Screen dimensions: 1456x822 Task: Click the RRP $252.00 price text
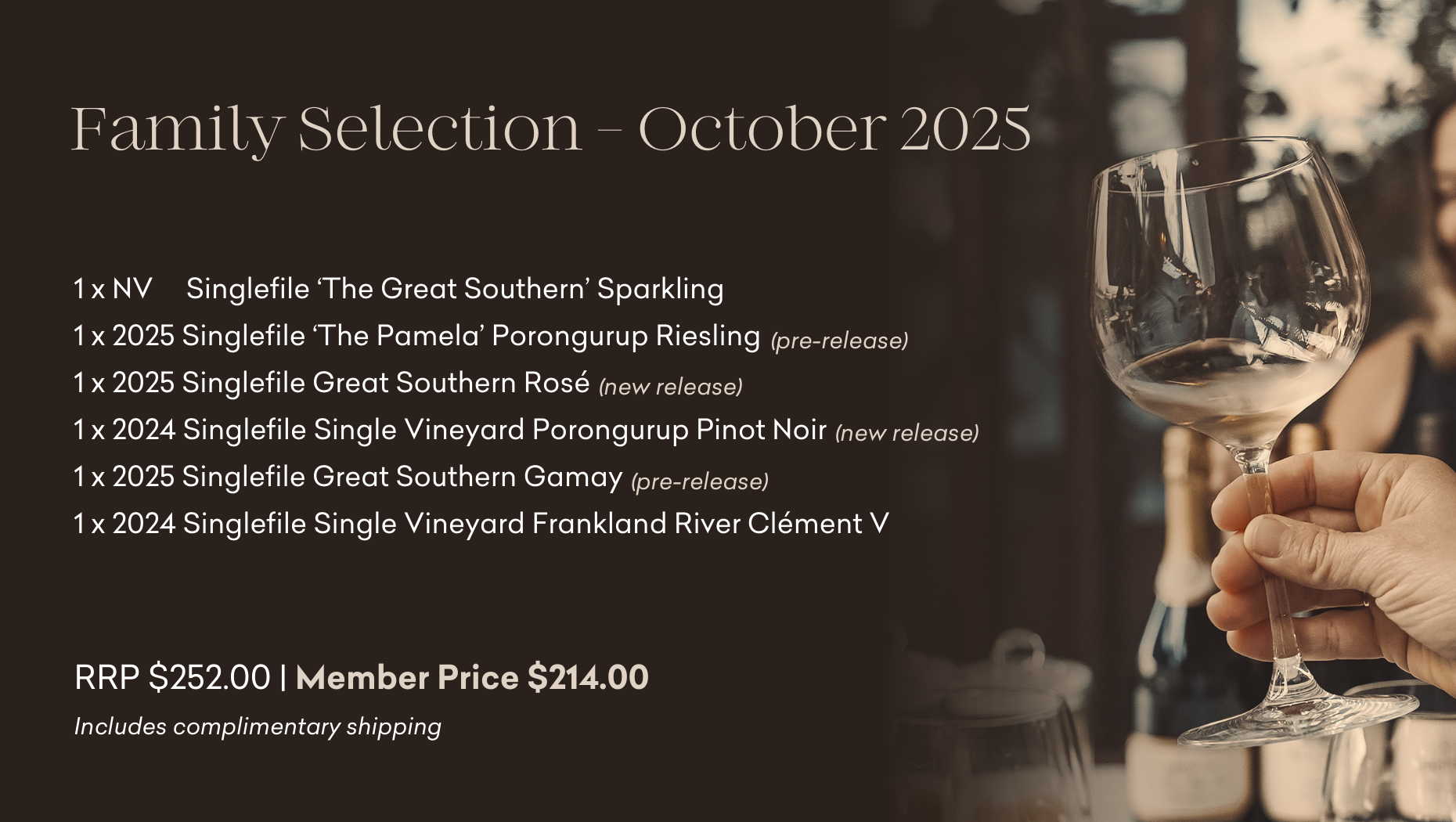[x=172, y=677]
